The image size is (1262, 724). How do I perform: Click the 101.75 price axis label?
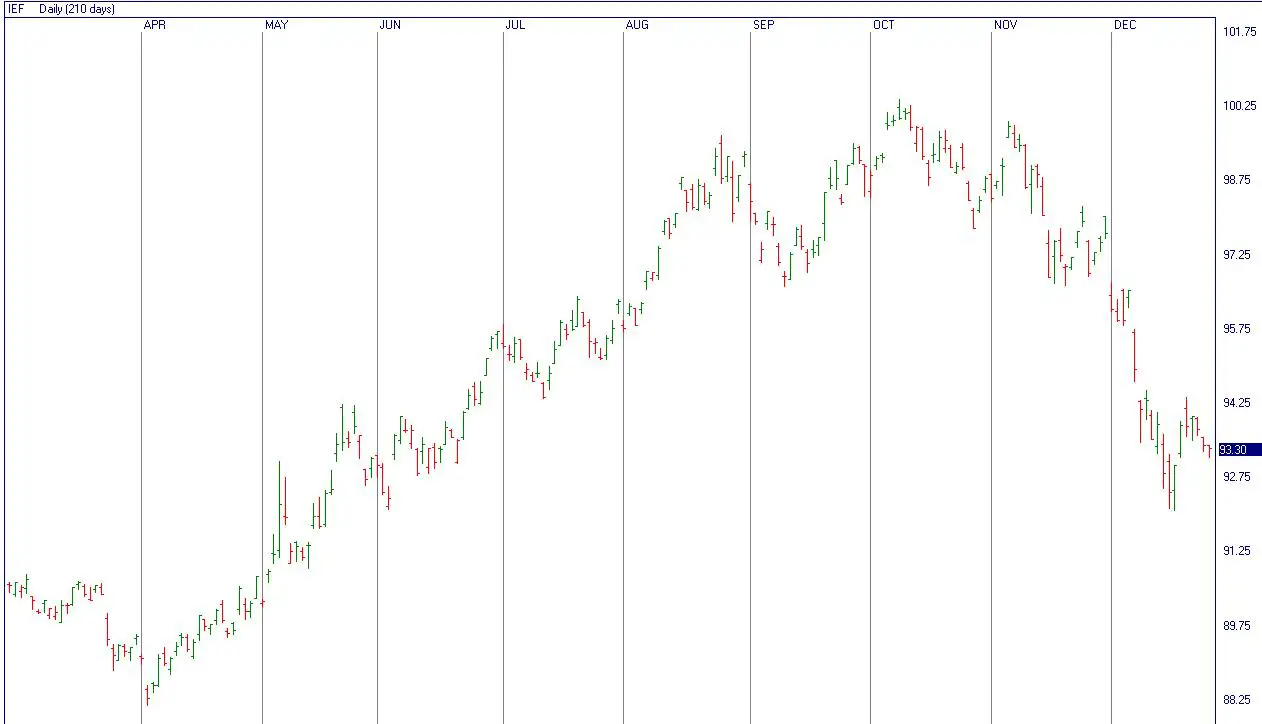pyautogui.click(x=1240, y=32)
